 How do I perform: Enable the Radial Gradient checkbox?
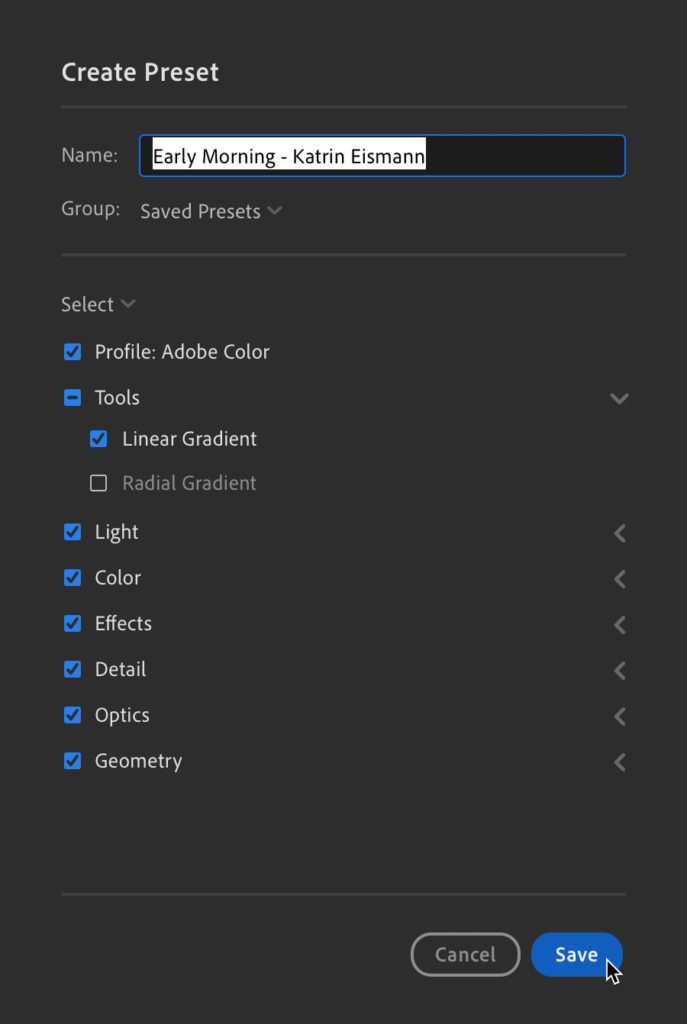[x=98, y=483]
